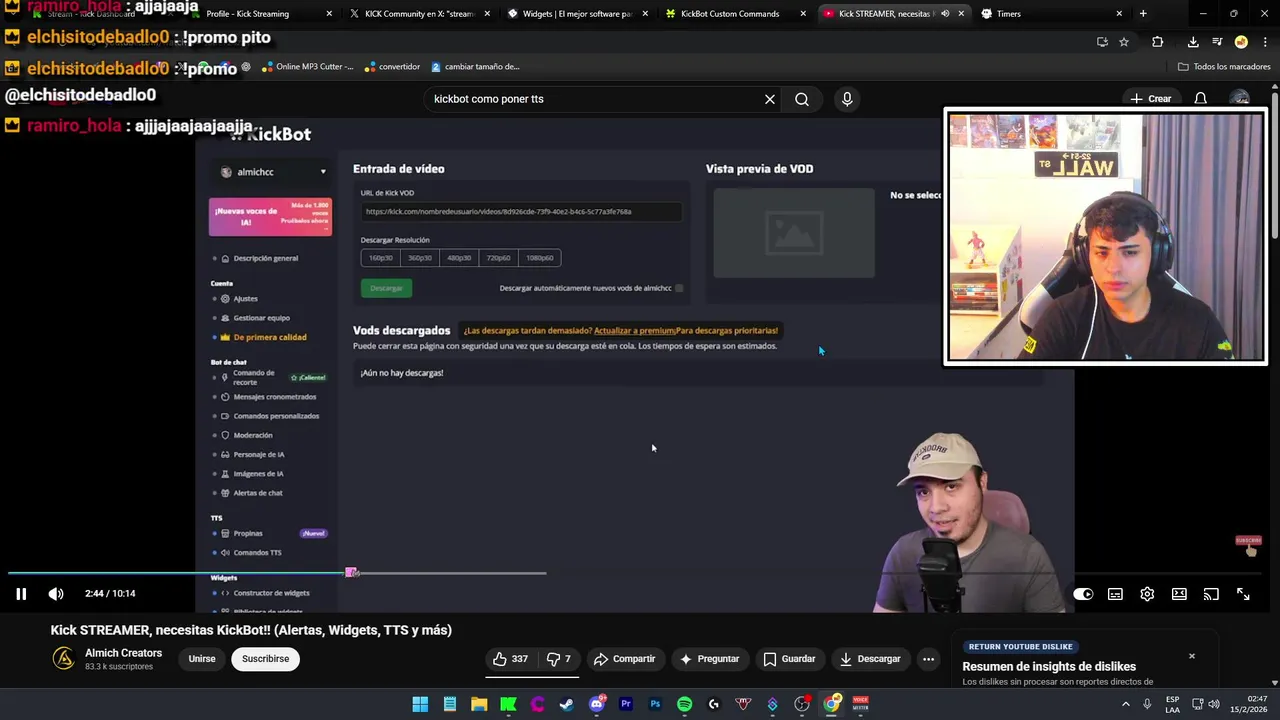This screenshot has width=1280, height=720.
Task: Enter fullscreen mode on the video
Action: (x=1243, y=594)
